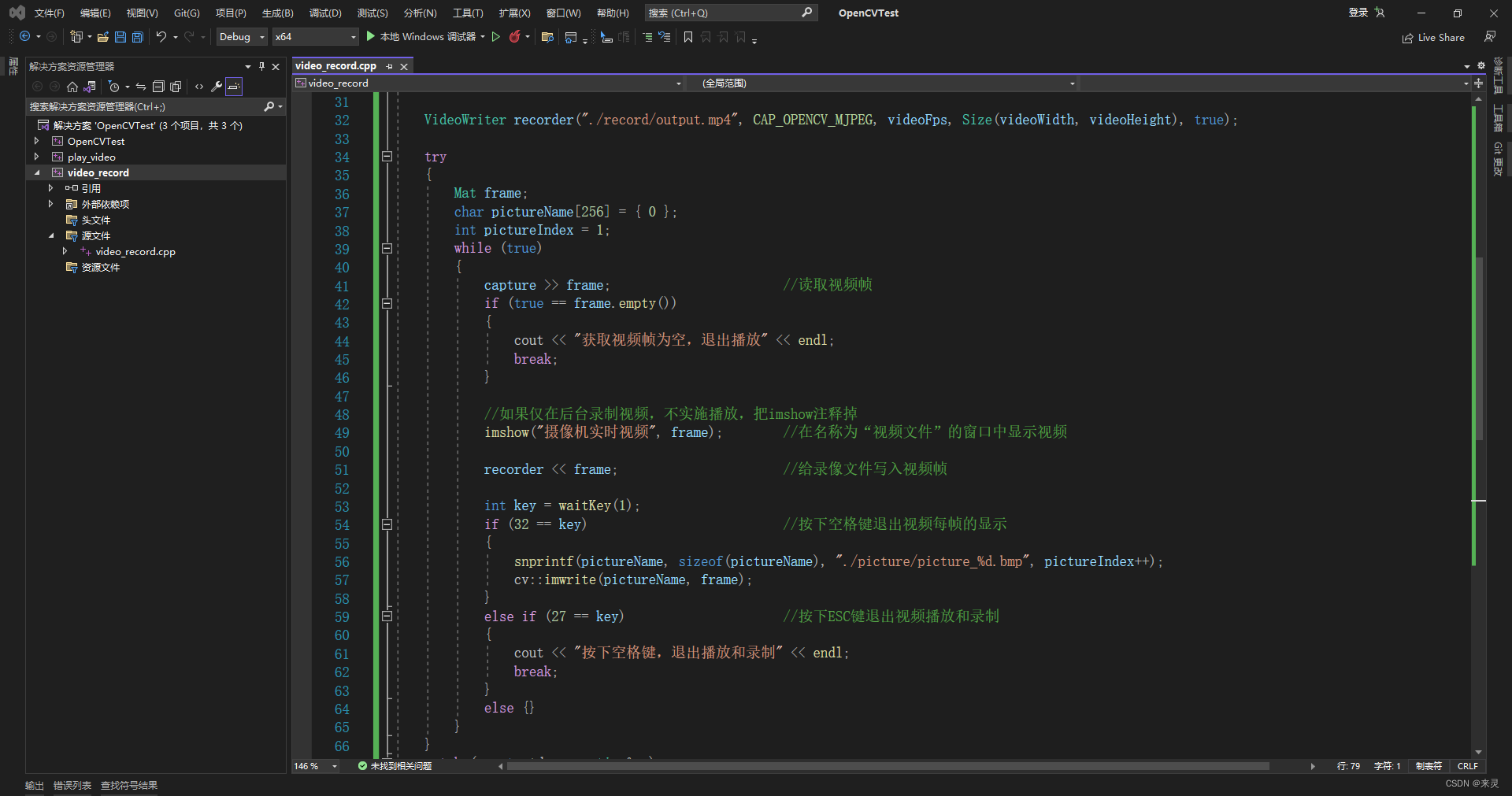
Task: Open the Debug configuration dropdown
Action: [241, 36]
